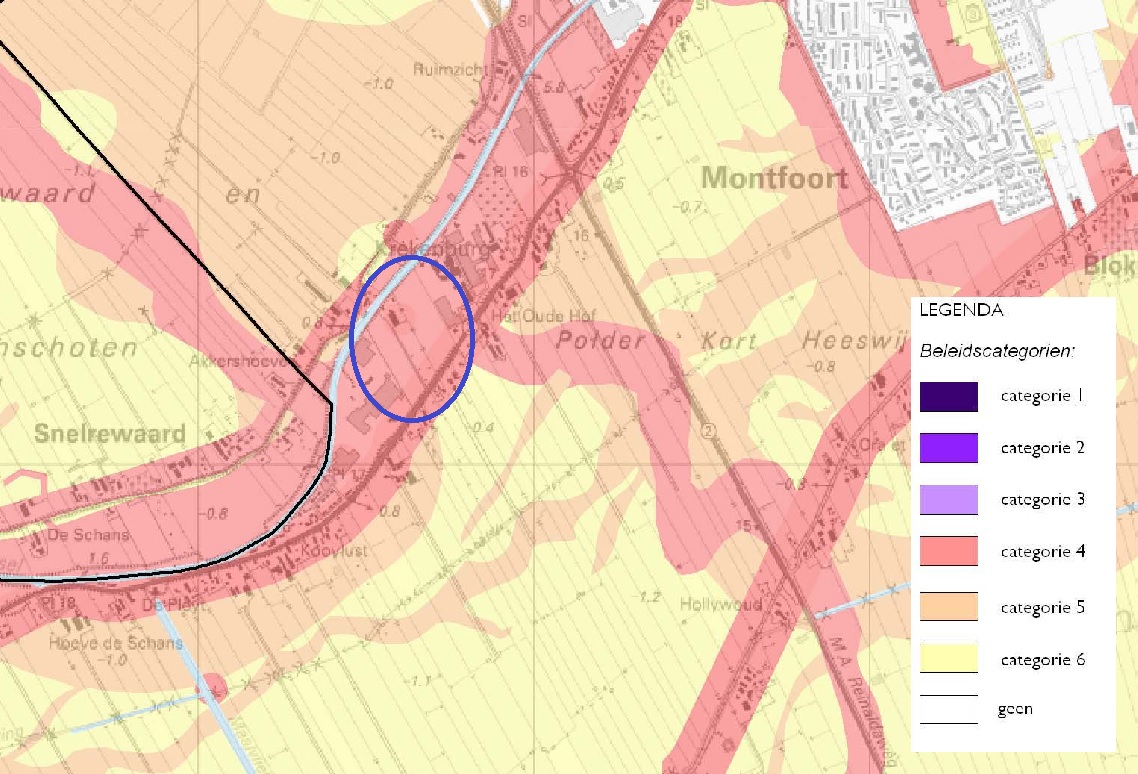
Task: Click the 'Hoeve de Schans' label
Action: pyautogui.click(x=116, y=642)
